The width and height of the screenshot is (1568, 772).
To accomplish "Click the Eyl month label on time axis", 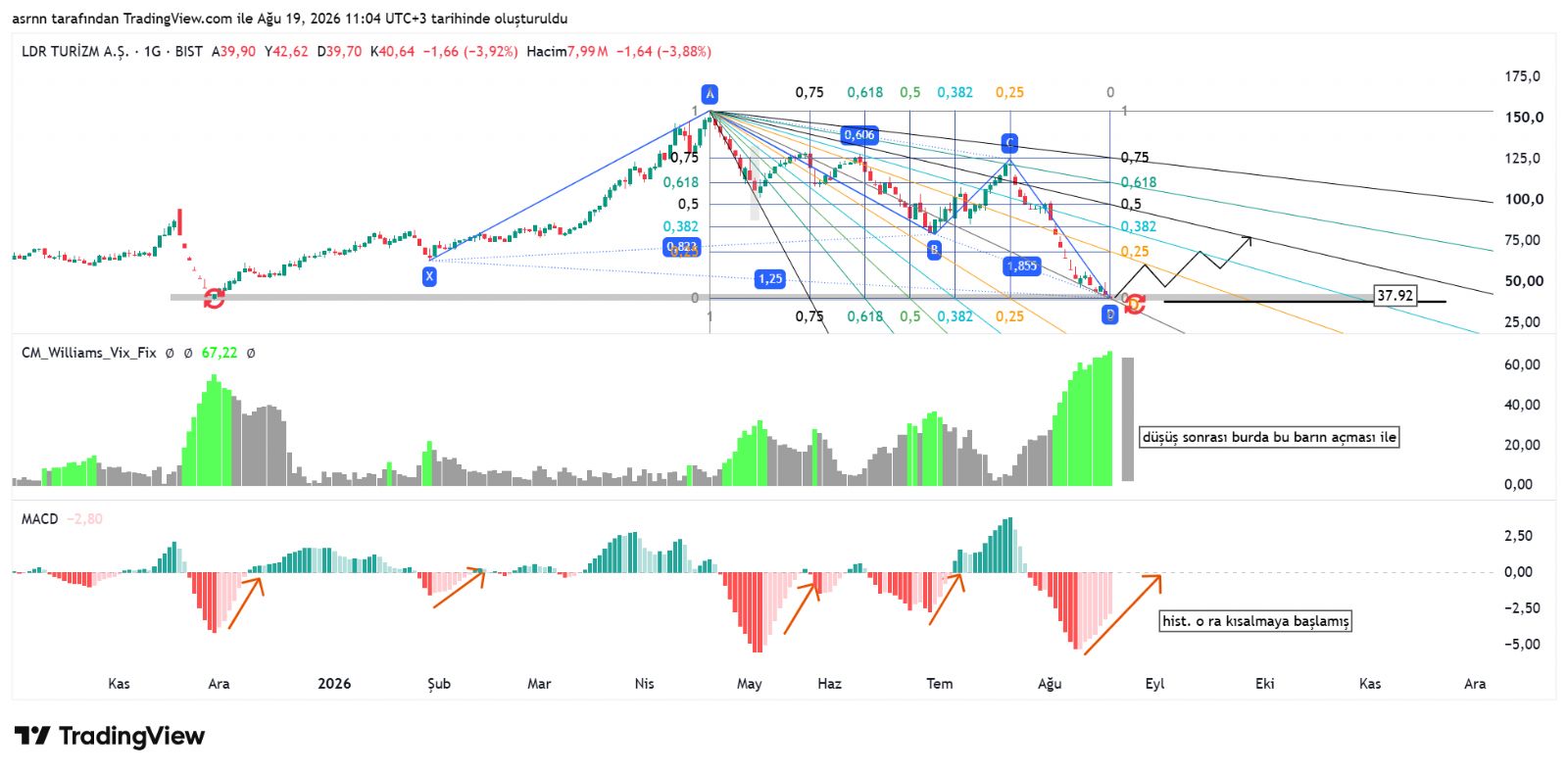I will click(1154, 684).
